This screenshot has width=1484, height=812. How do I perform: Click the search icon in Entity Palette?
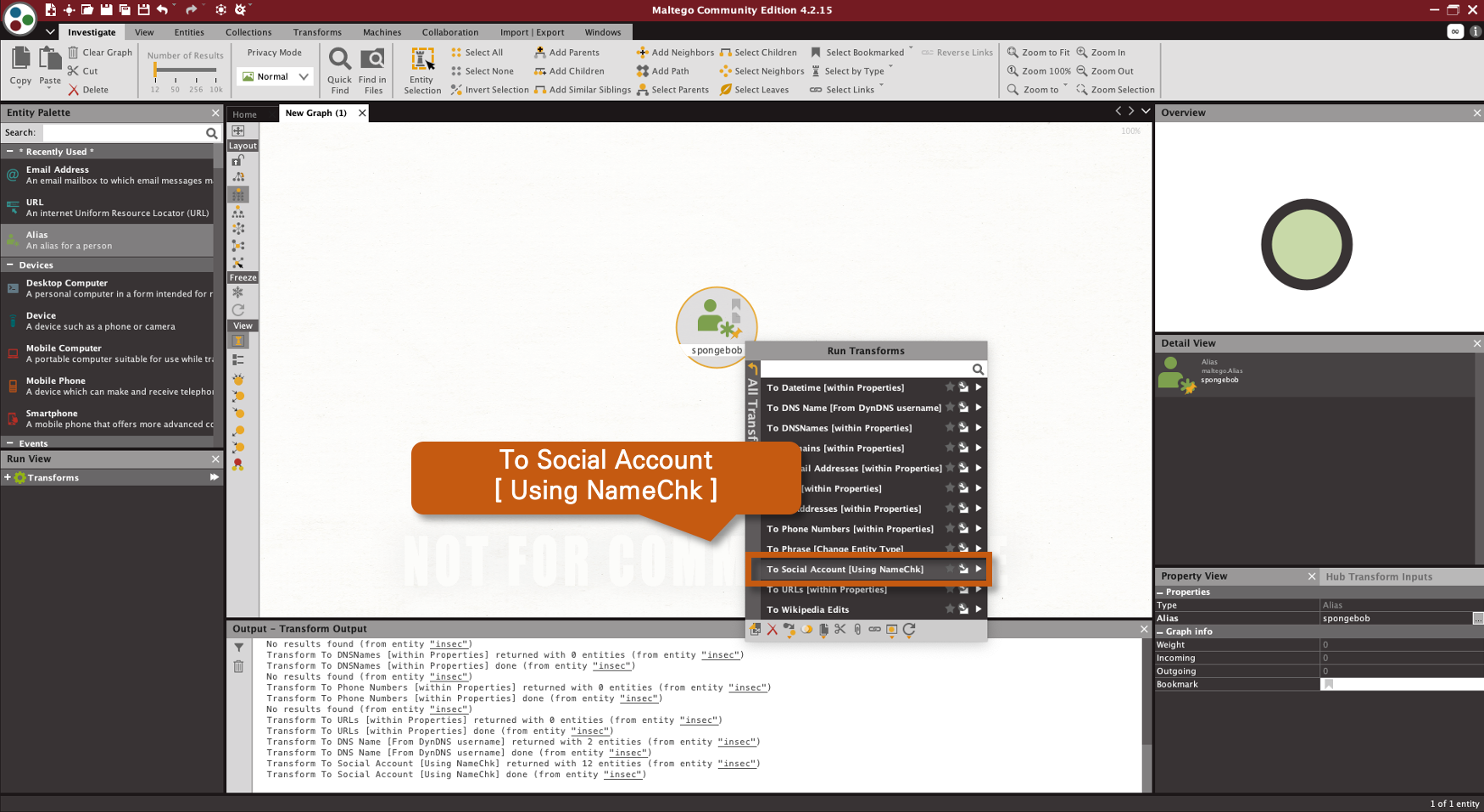pos(211,133)
